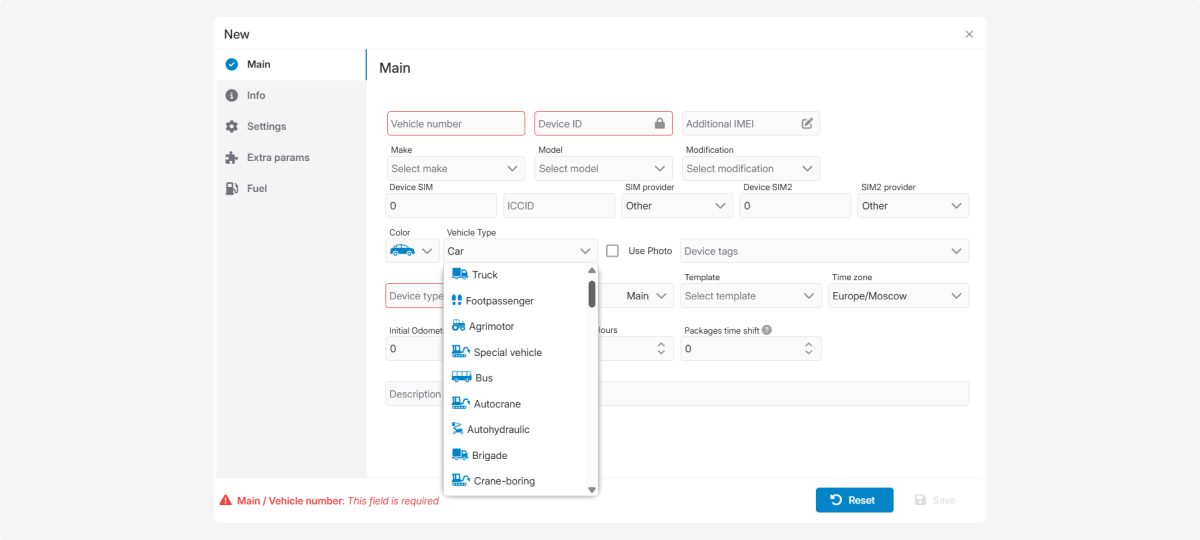Expand the Select make dropdown

pyautogui.click(x=455, y=169)
